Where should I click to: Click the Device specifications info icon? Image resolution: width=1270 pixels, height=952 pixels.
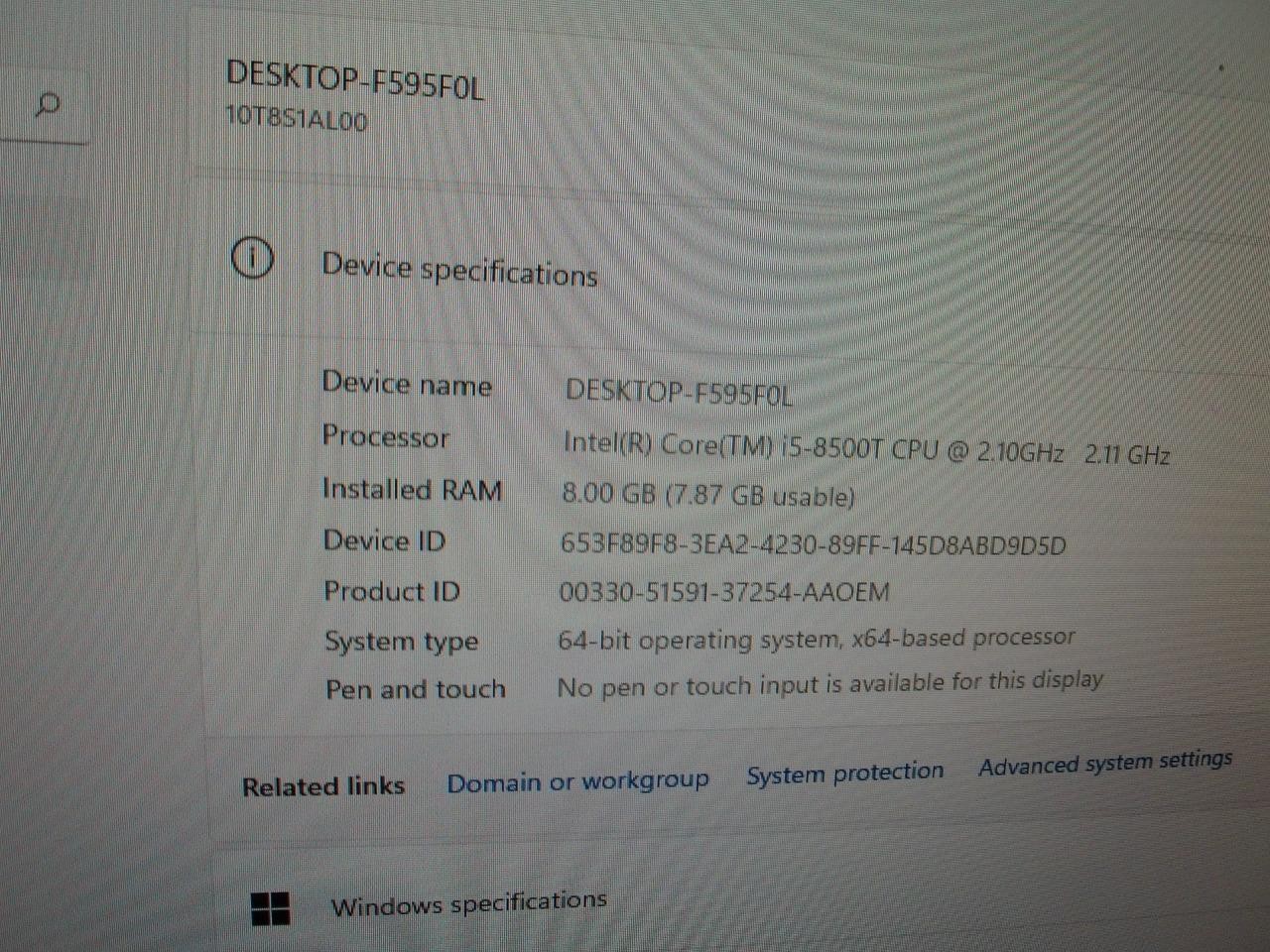pyautogui.click(x=252, y=259)
